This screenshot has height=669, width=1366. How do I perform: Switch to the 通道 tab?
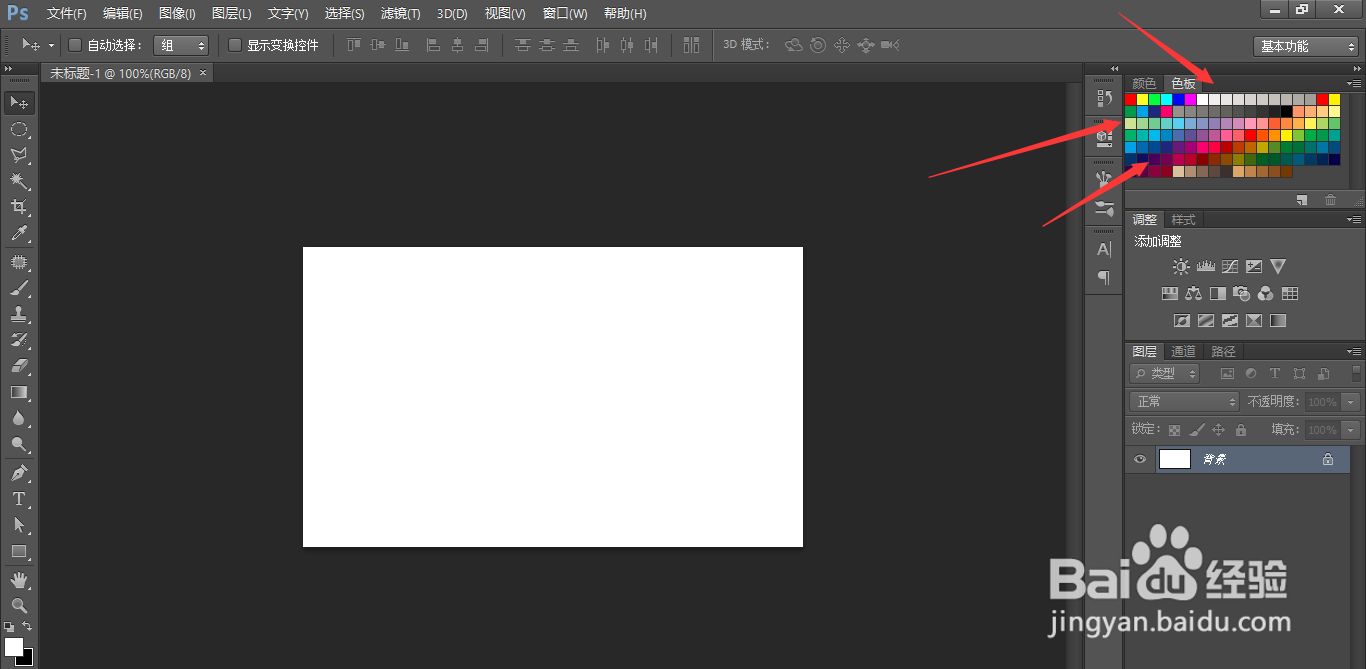pyautogui.click(x=1184, y=351)
